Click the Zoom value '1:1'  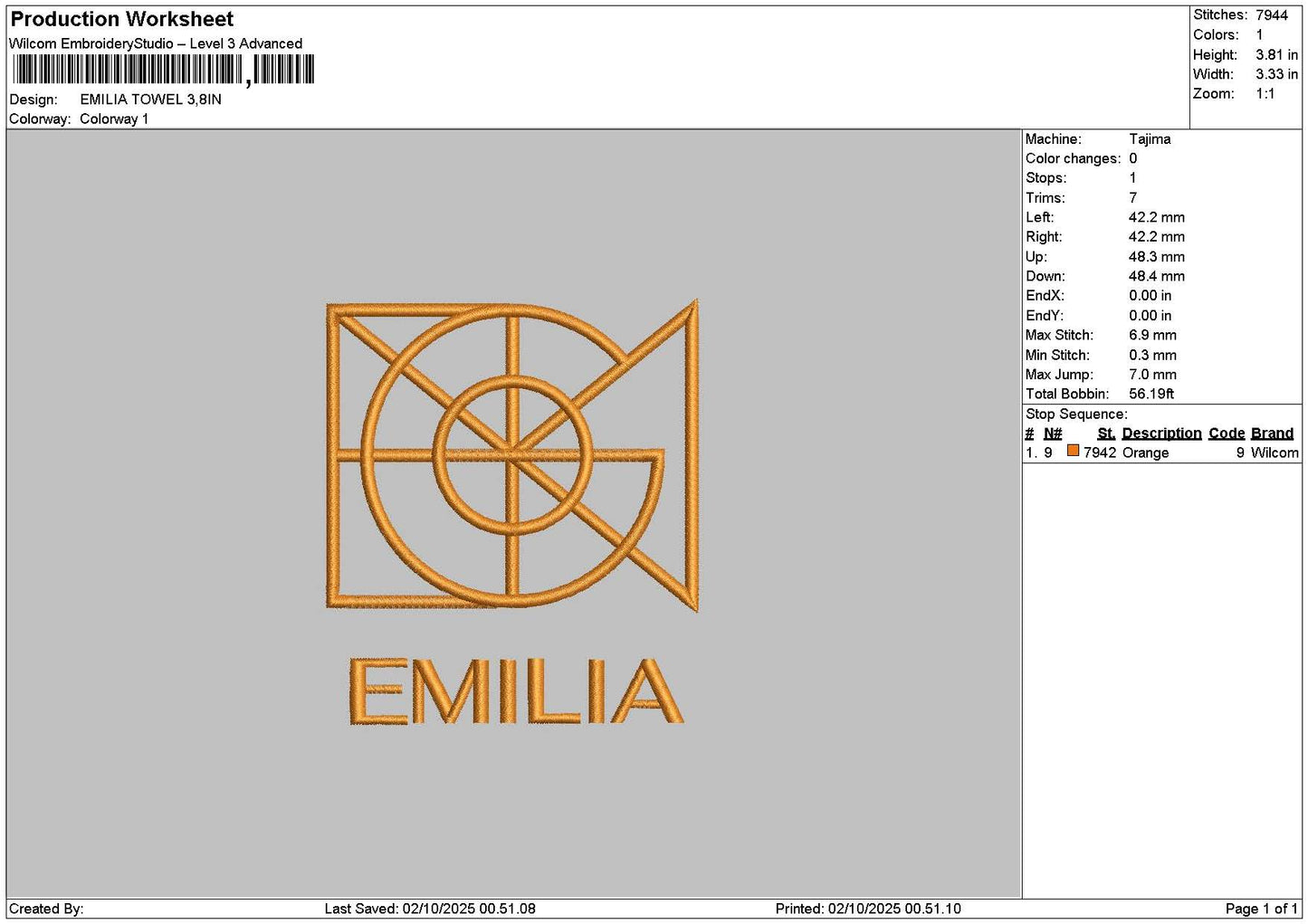pos(1265,94)
